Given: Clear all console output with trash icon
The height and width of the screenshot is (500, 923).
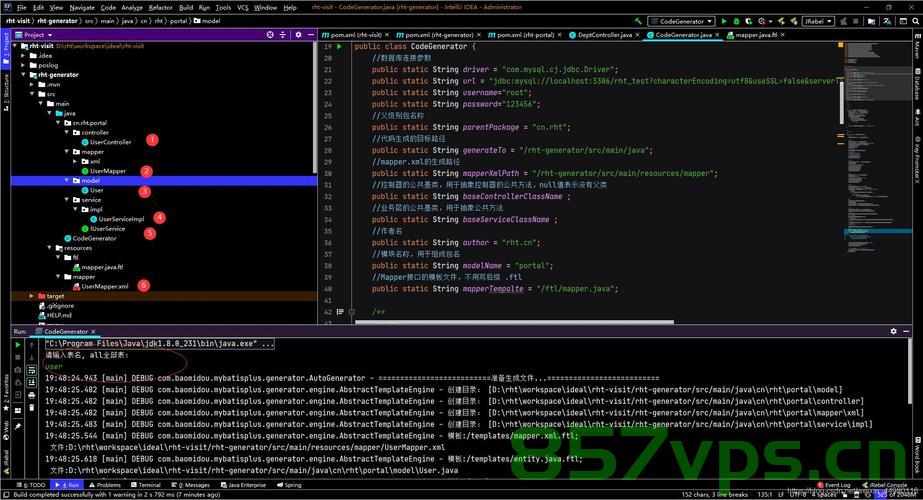Looking at the screenshot, I should [x=32, y=408].
